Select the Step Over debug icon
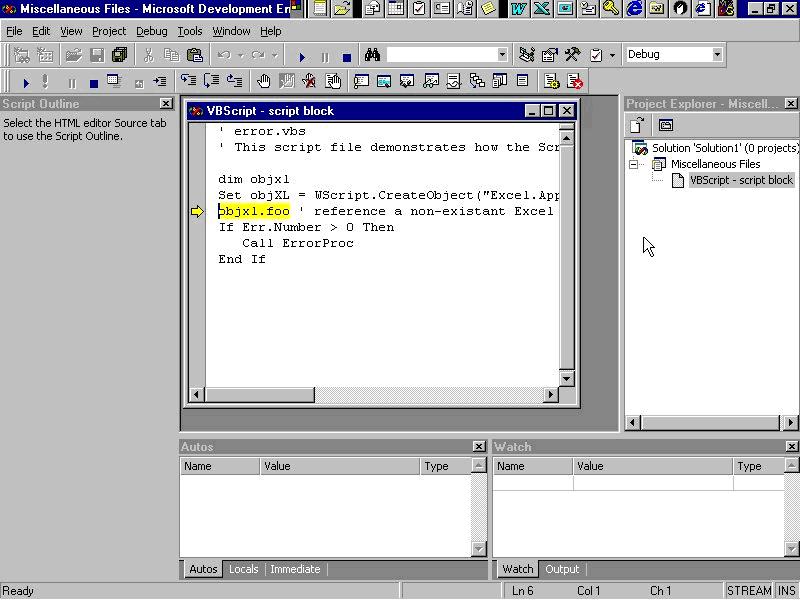800x600 pixels. [x=212, y=81]
